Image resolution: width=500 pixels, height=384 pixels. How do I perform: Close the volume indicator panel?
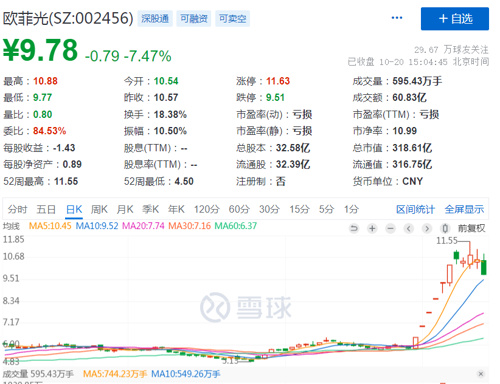pos(481,374)
